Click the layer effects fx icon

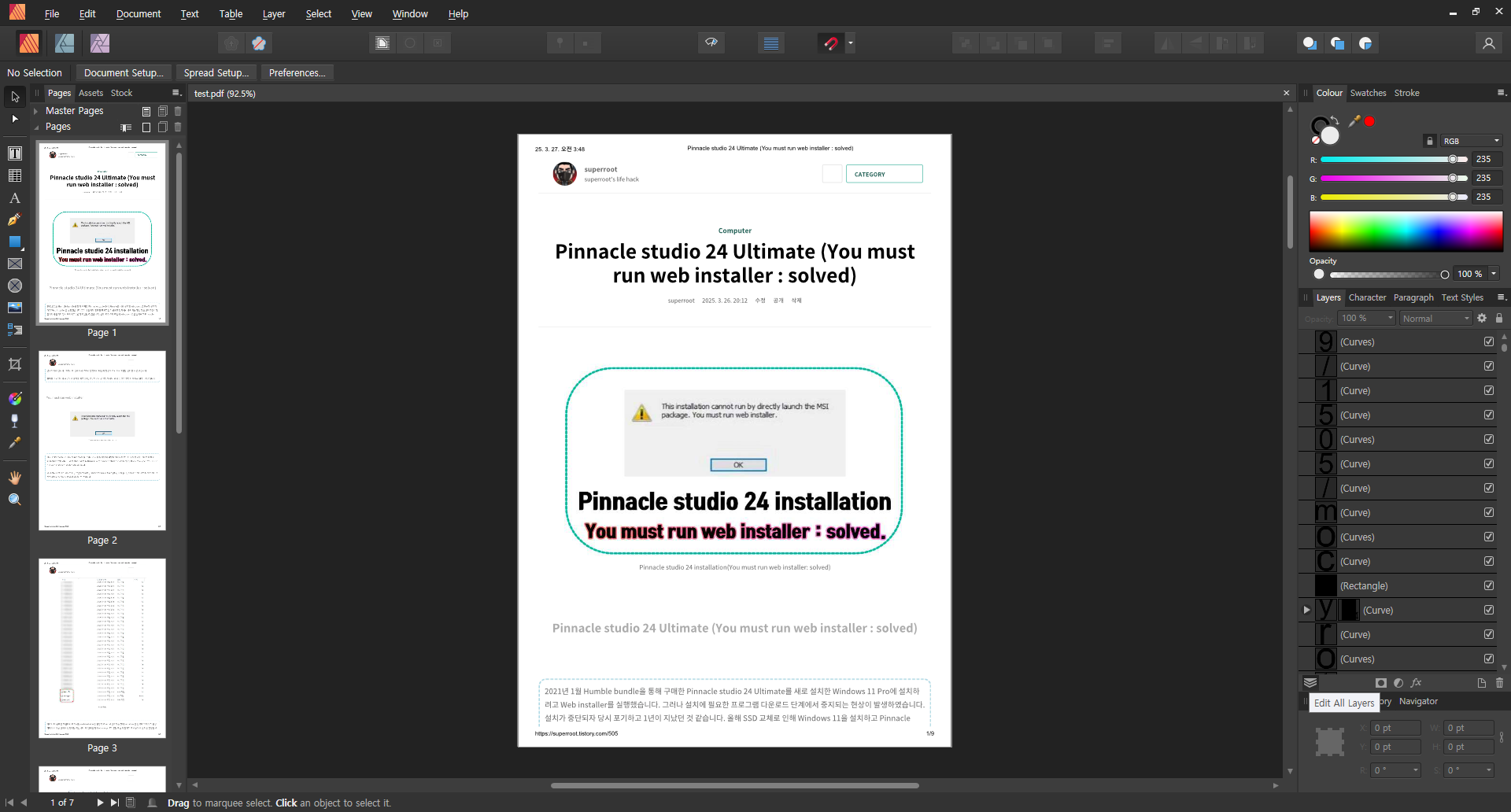tap(1417, 683)
